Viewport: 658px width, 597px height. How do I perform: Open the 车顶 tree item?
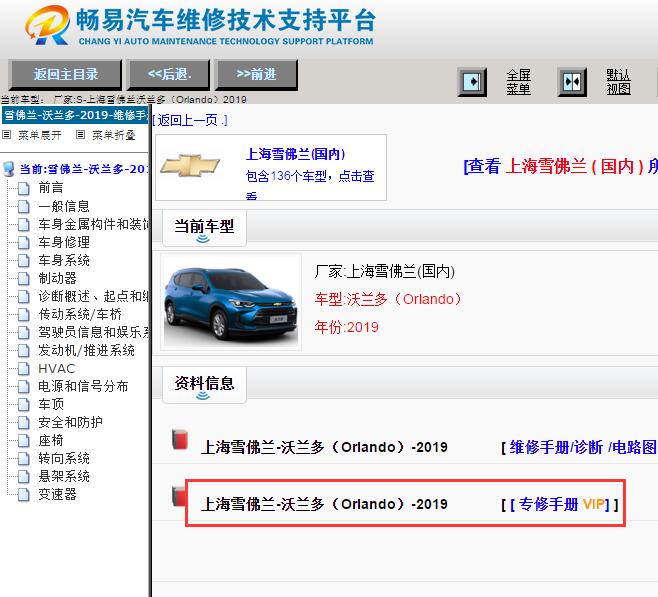pyautogui.click(x=51, y=404)
